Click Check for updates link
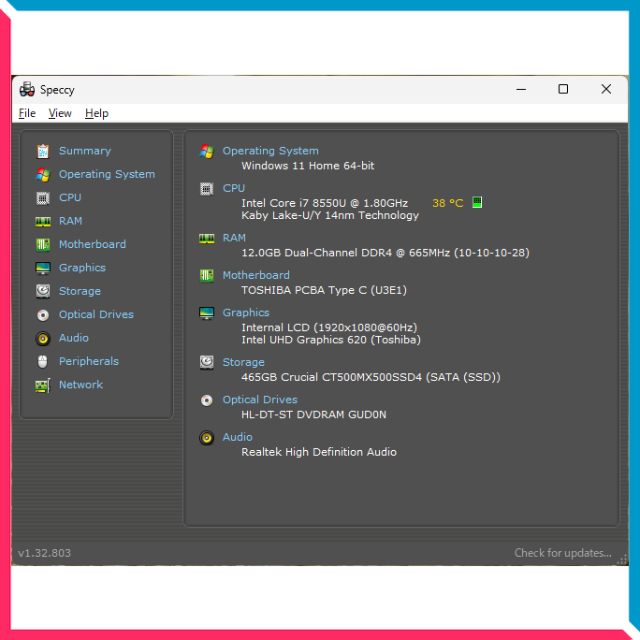The image size is (640, 640). [x=563, y=553]
